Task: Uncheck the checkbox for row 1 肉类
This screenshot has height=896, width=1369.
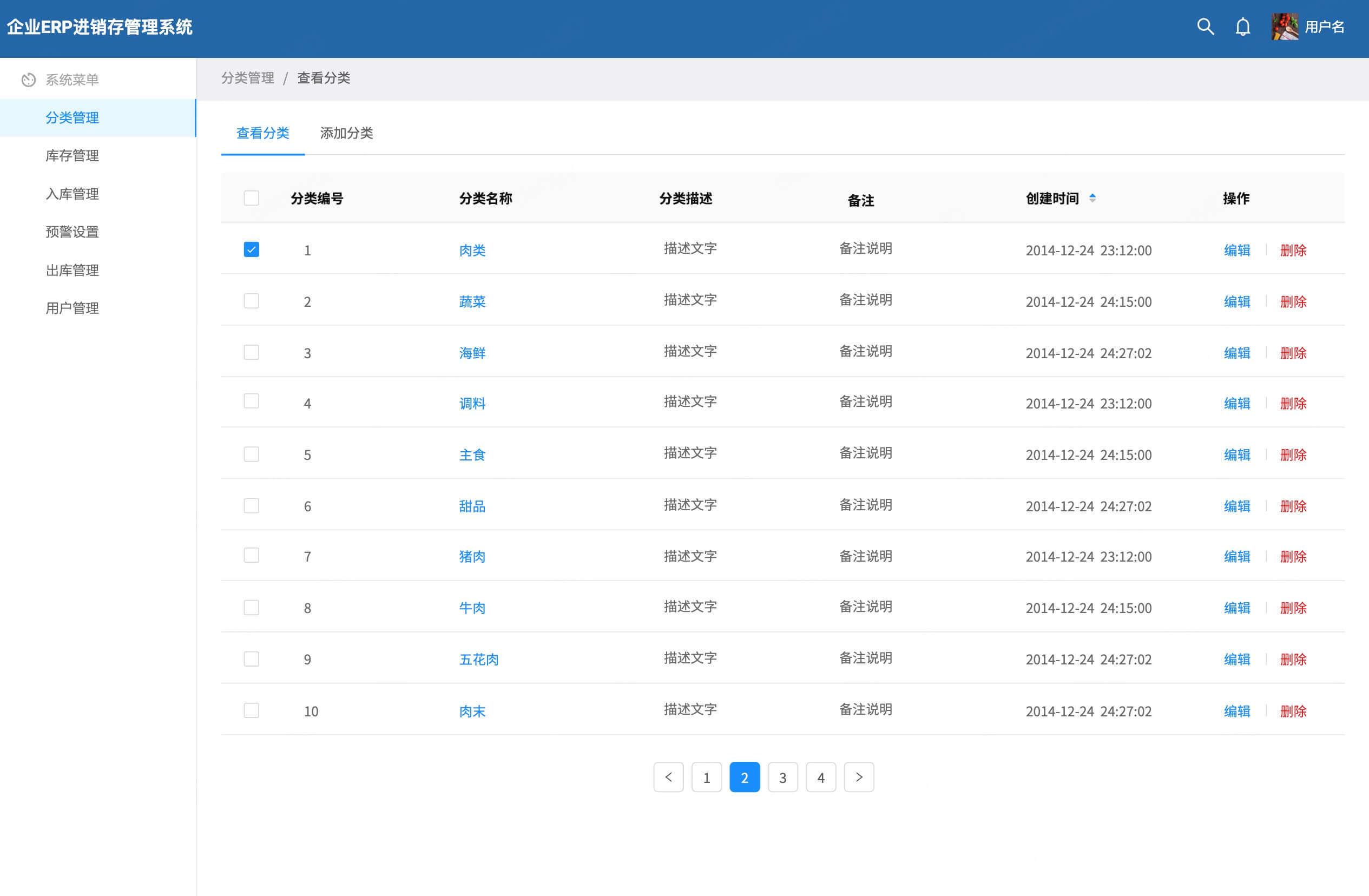Action: pyautogui.click(x=252, y=249)
